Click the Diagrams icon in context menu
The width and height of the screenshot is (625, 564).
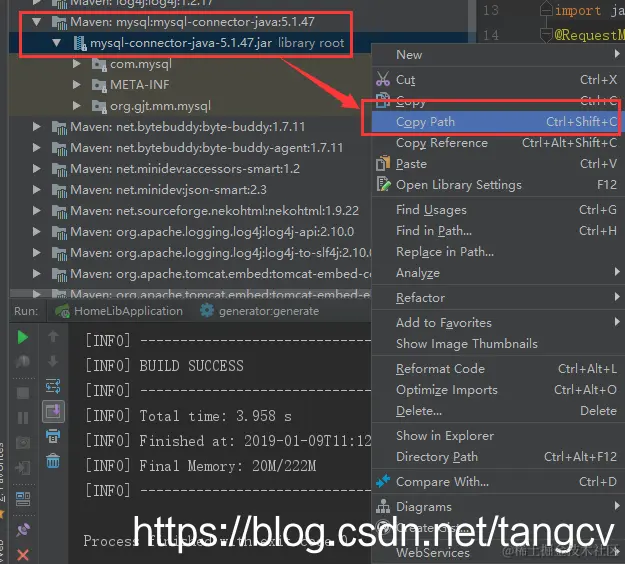(x=383, y=506)
